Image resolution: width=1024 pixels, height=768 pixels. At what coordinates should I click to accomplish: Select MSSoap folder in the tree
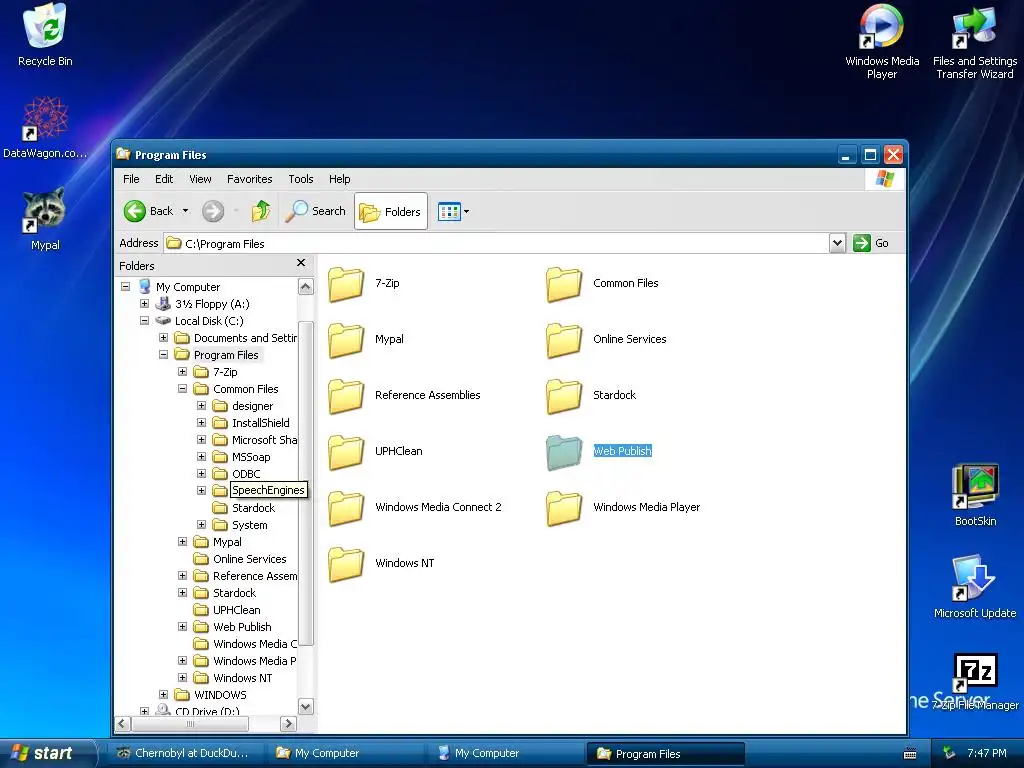[x=251, y=456]
